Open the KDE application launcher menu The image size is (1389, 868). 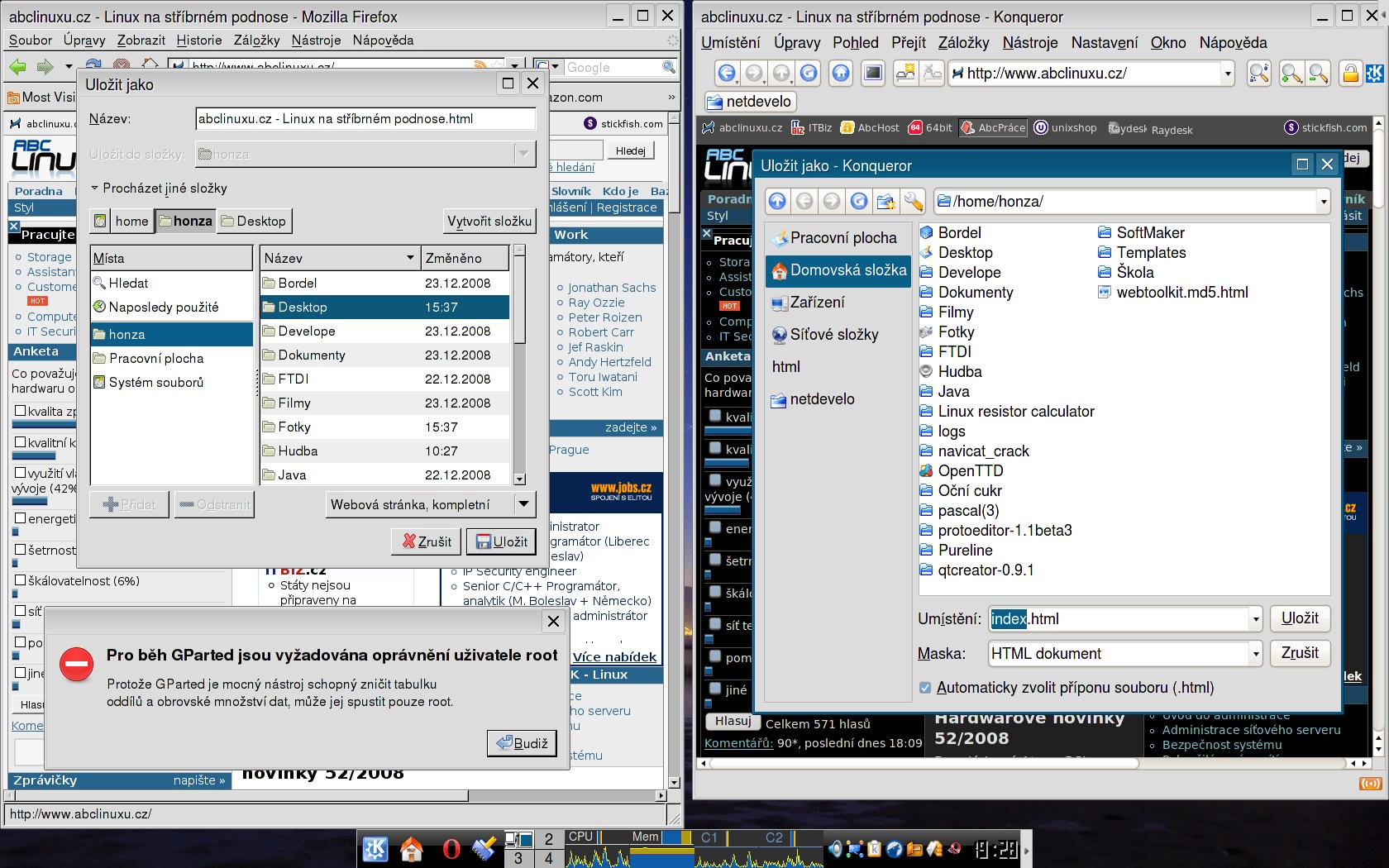[375, 849]
